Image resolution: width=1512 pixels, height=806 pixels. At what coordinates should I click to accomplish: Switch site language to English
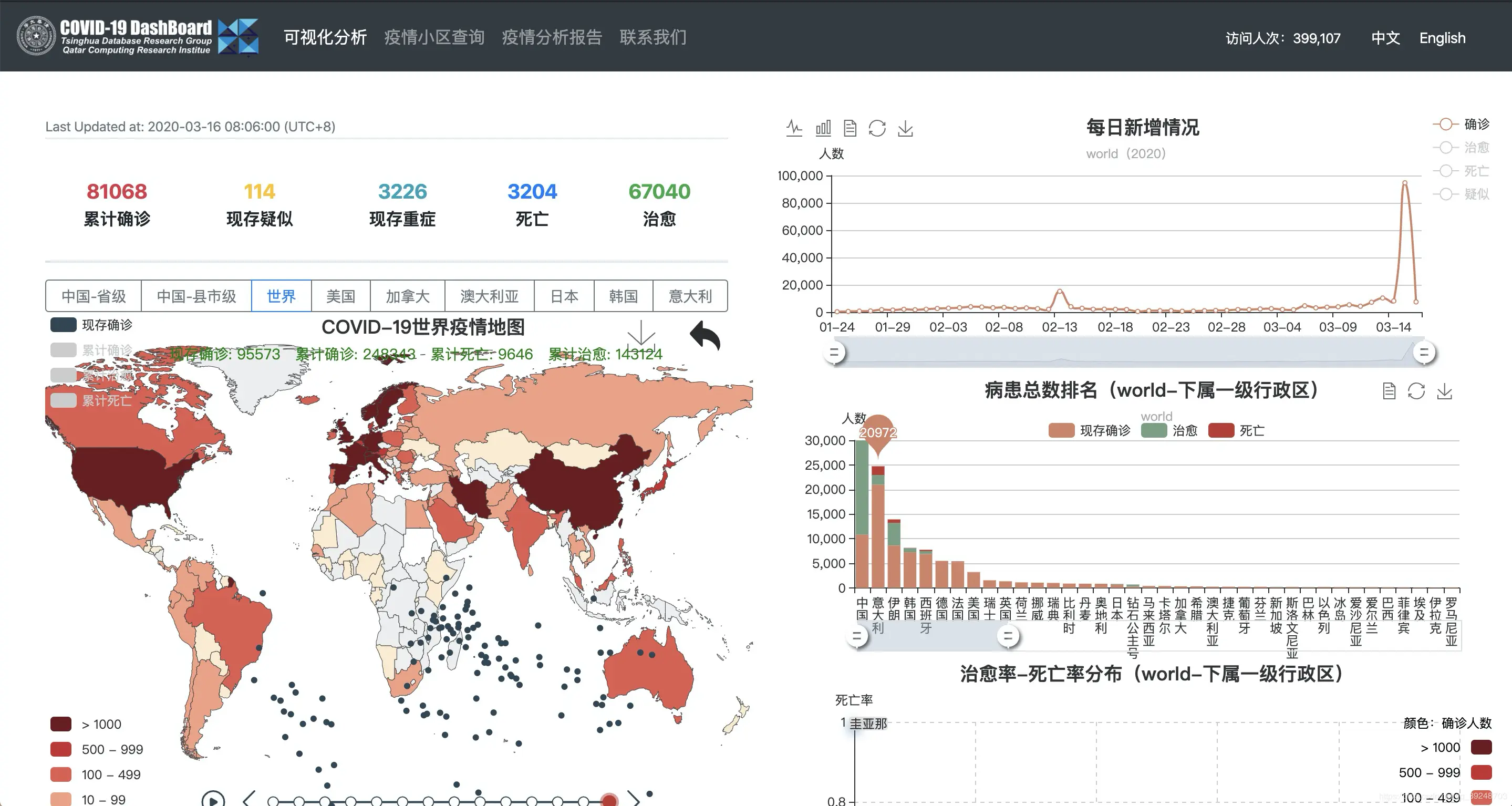pos(1442,38)
